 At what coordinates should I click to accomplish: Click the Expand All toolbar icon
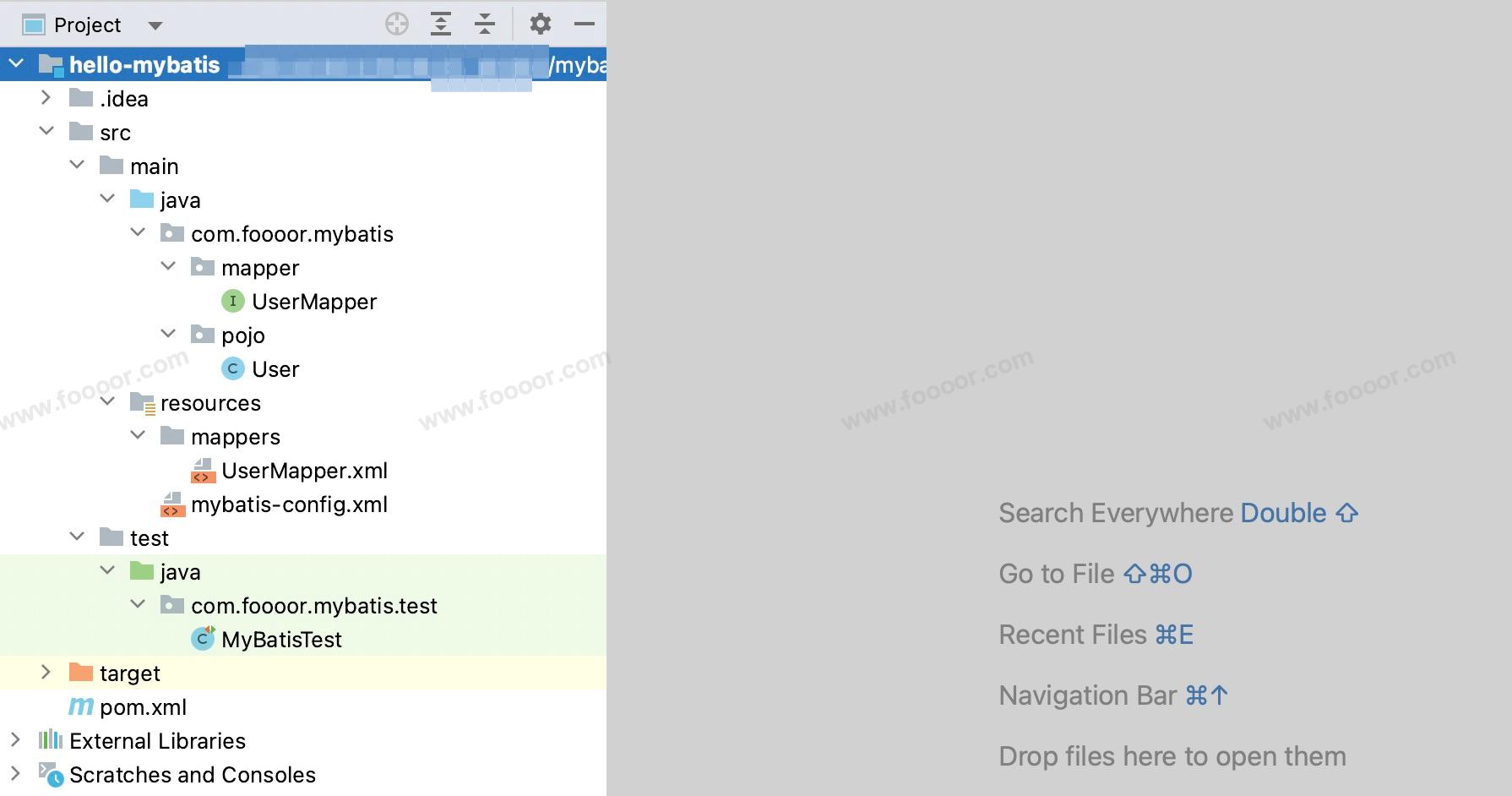click(440, 25)
